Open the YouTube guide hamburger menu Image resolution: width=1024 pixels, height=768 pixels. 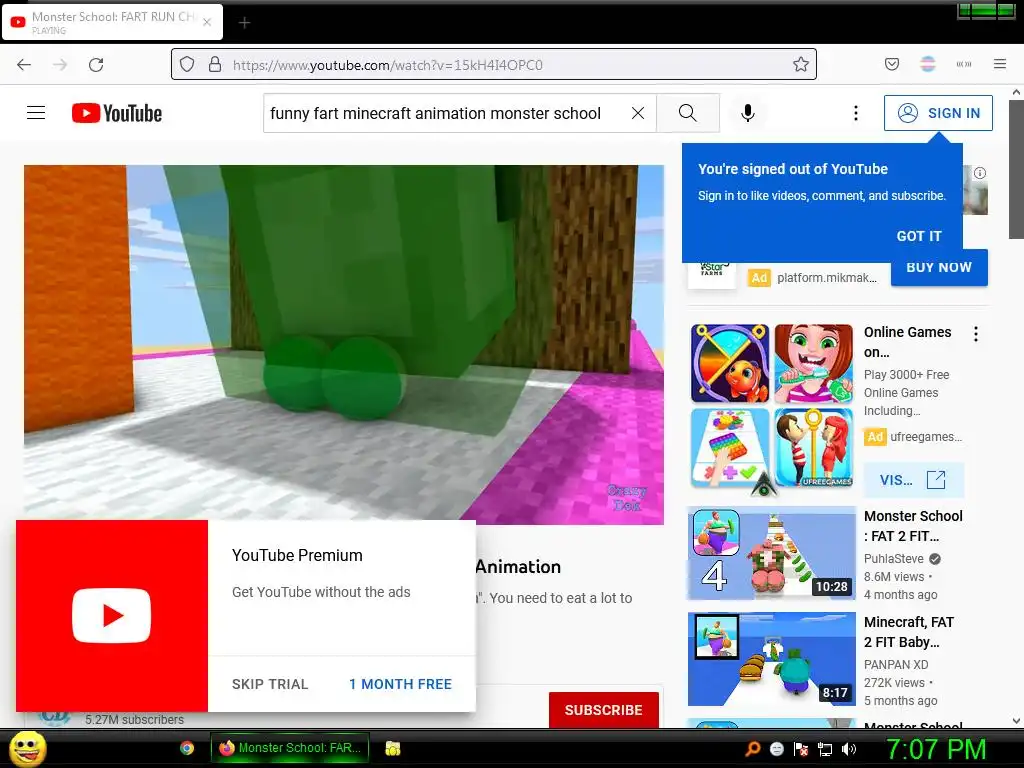tap(36, 113)
